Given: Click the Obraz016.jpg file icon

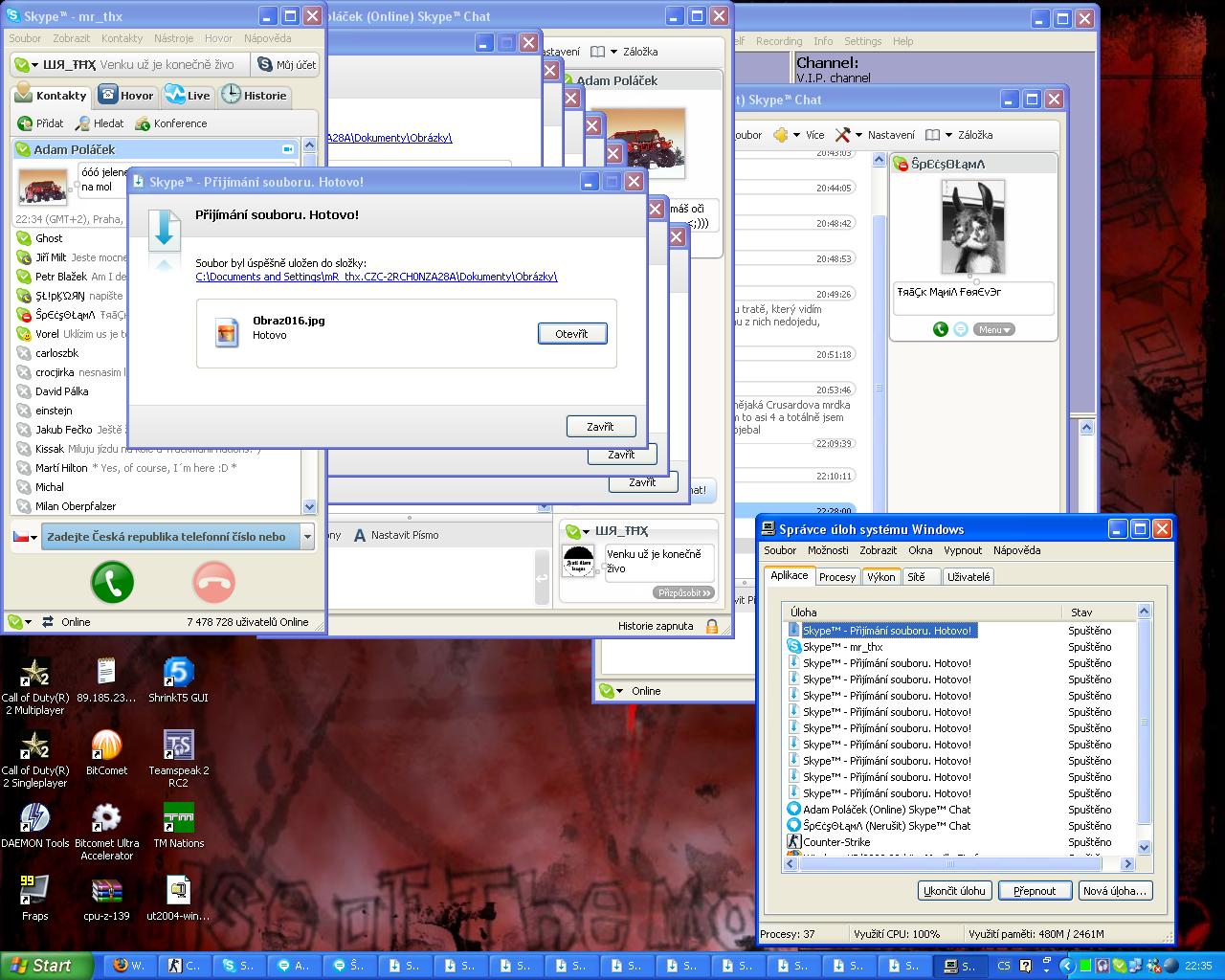Looking at the screenshot, I should click(x=227, y=333).
